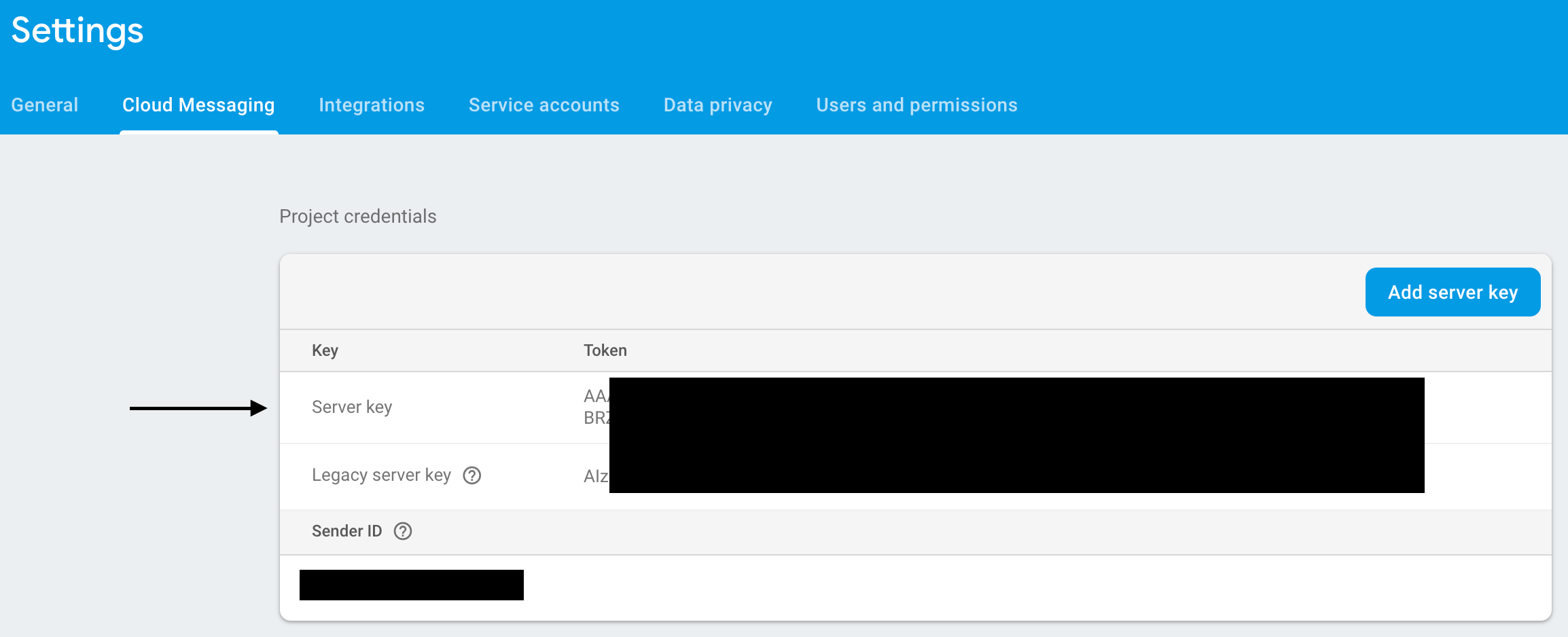The height and width of the screenshot is (637, 1568).
Task: Open help icon beside Sender ID
Action: [x=403, y=531]
